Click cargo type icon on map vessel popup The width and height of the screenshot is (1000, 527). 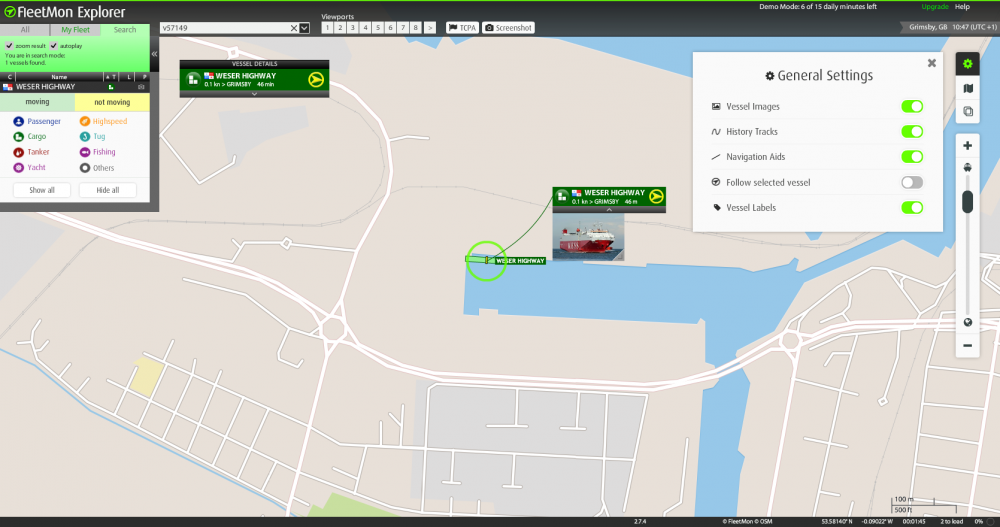click(x=562, y=197)
